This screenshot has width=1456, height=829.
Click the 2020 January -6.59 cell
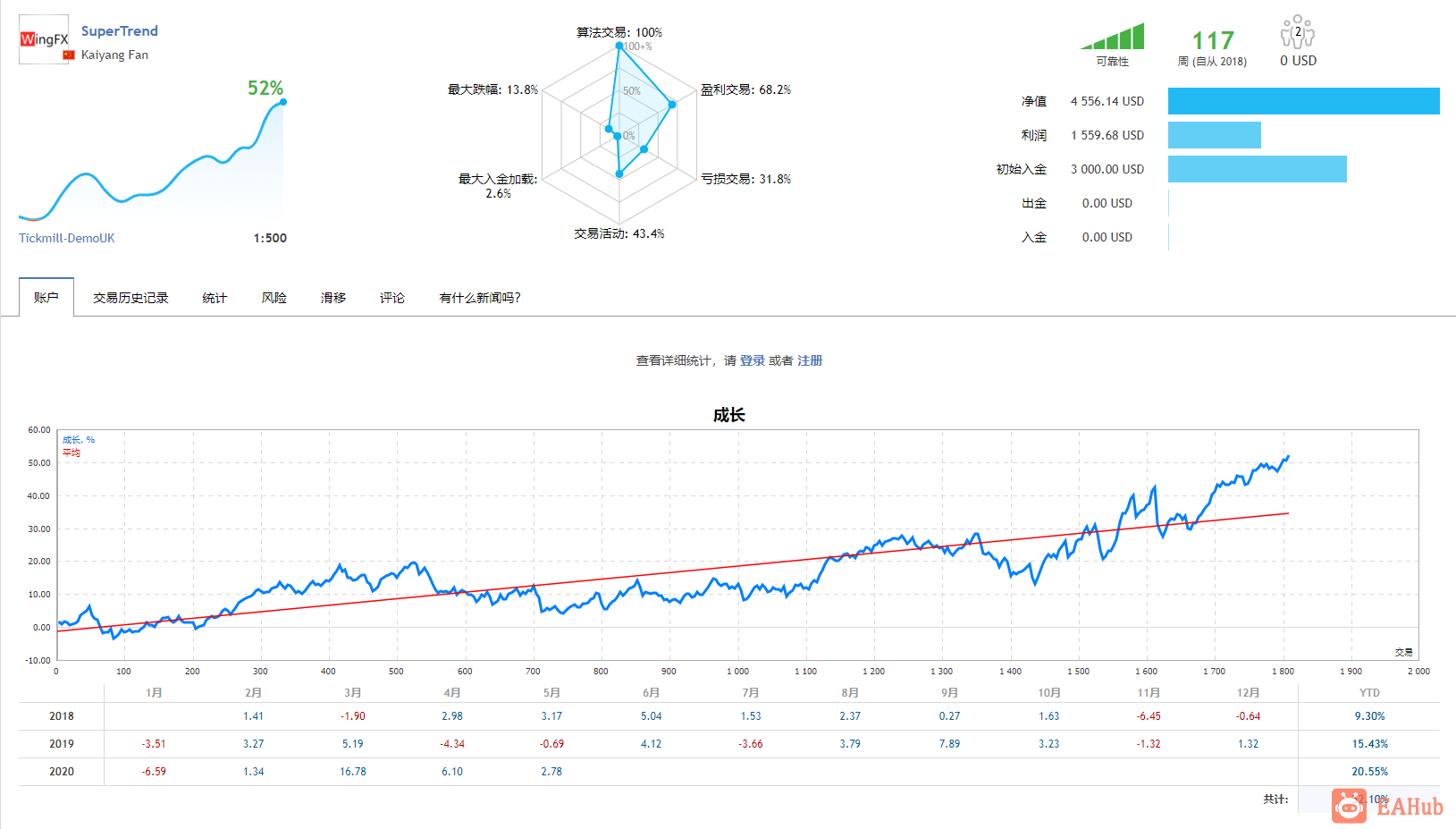(x=154, y=772)
